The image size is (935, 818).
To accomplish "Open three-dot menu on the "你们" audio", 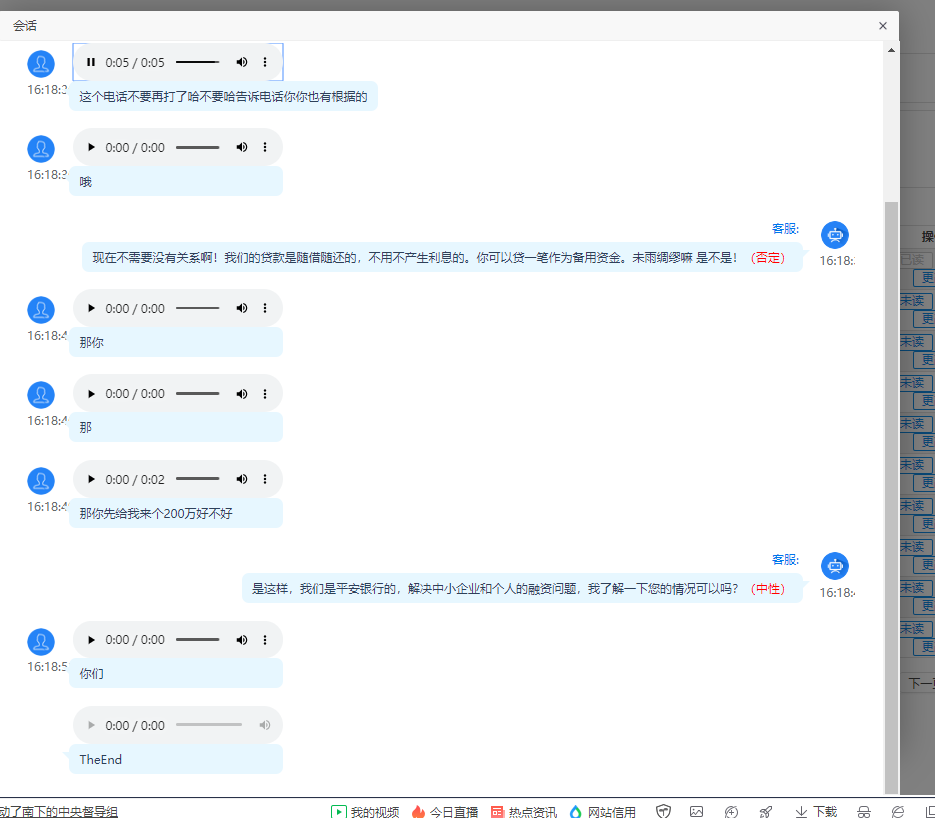I will [265, 639].
